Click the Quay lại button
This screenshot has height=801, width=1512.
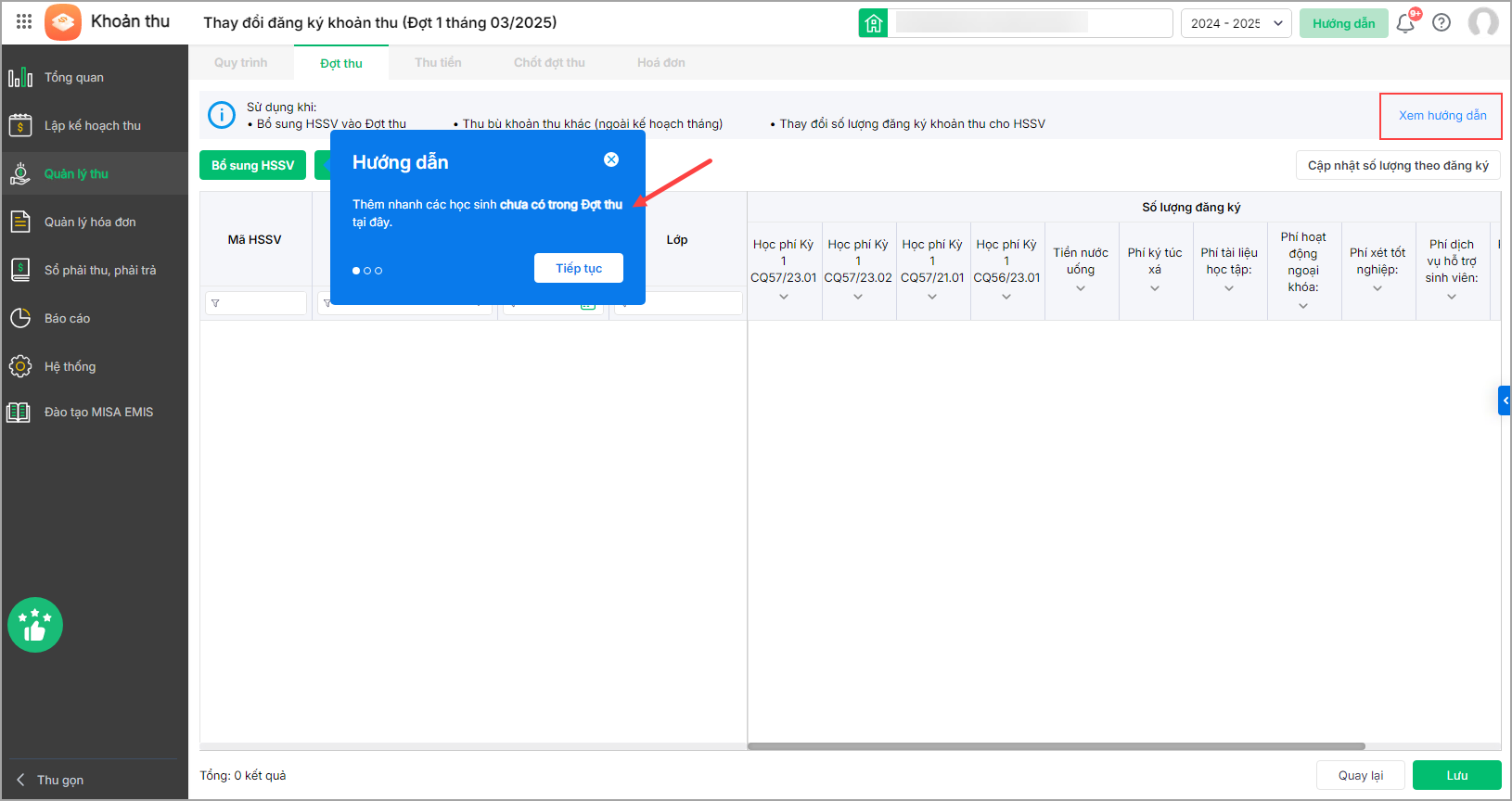pyautogui.click(x=1361, y=775)
